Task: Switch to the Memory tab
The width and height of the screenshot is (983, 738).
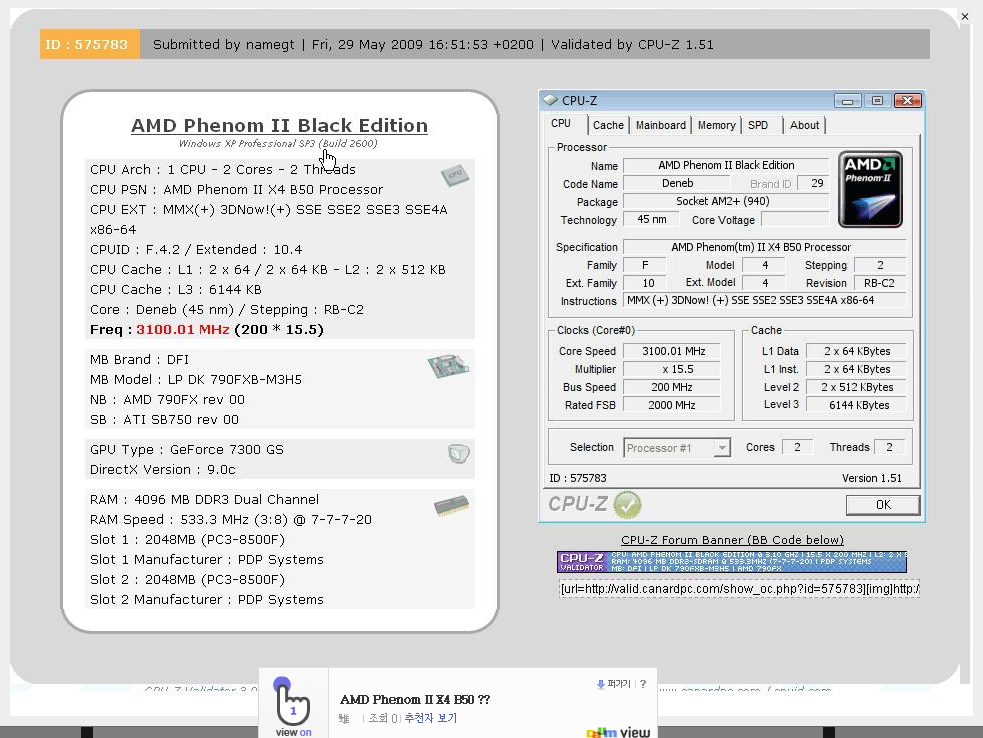Action: click(717, 125)
